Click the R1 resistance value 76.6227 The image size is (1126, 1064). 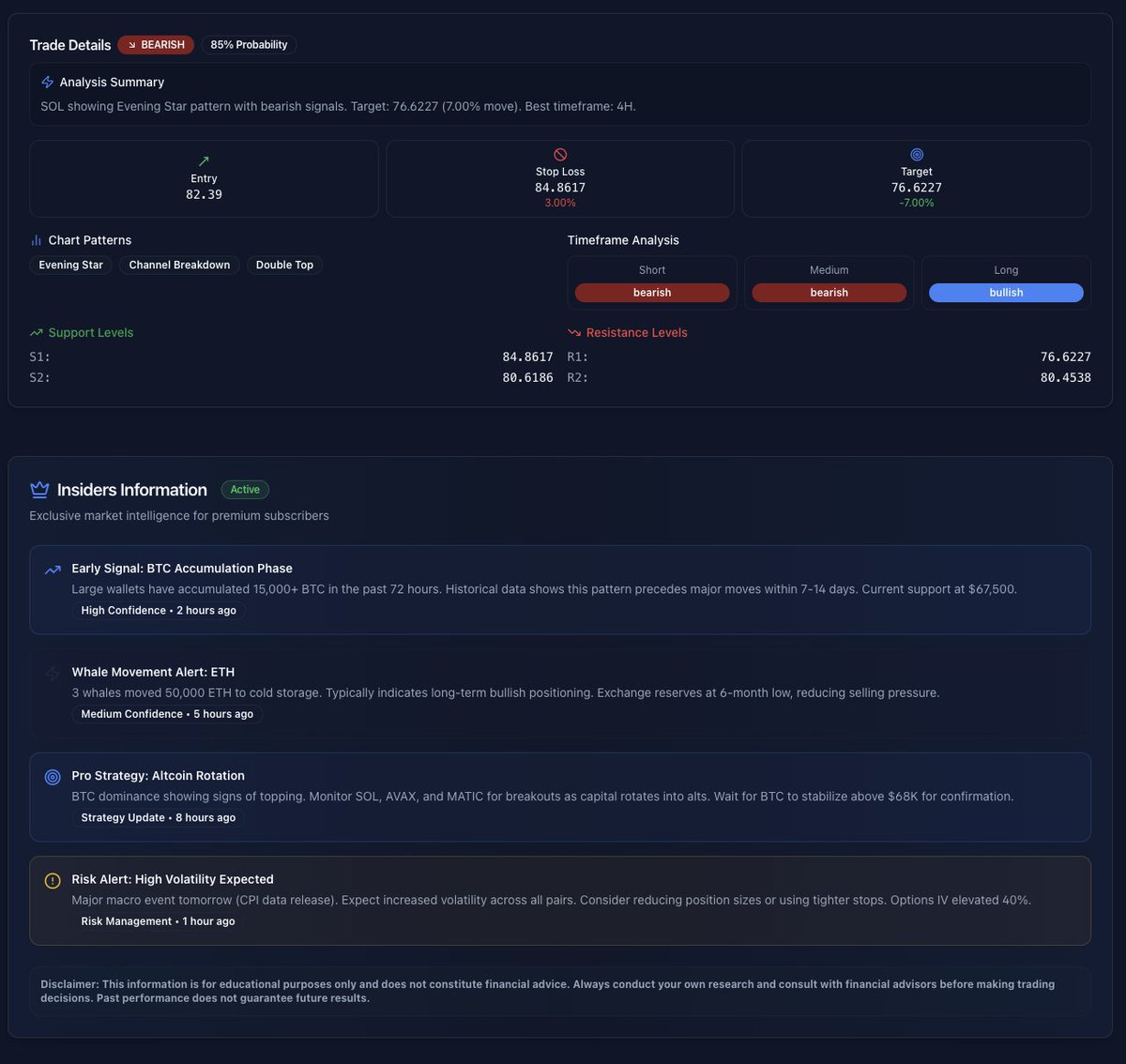(1065, 357)
